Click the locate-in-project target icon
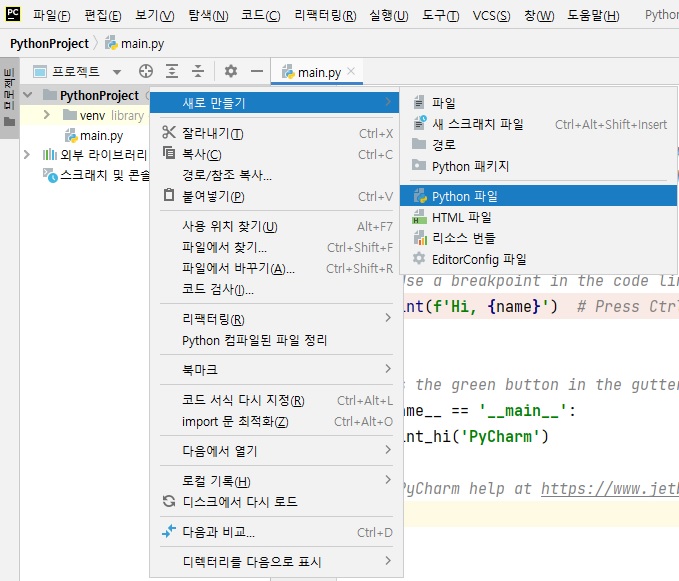This screenshot has height=581, width=679. pos(146,71)
